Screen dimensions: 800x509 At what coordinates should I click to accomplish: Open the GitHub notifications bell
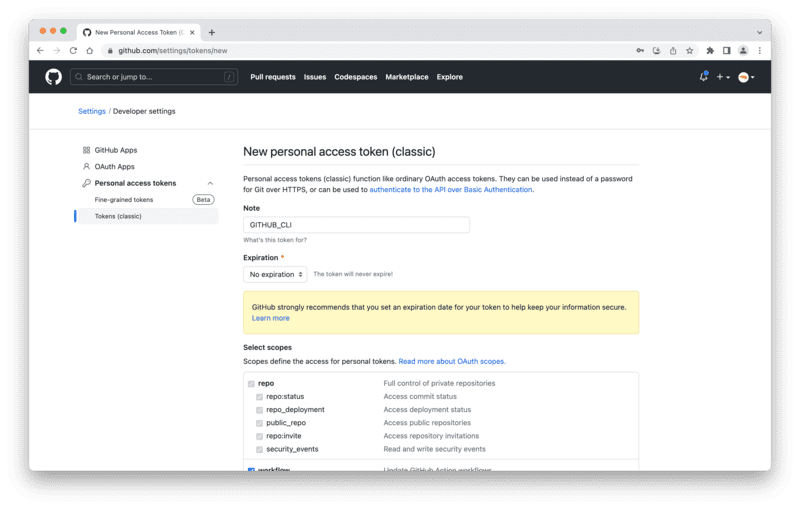703,77
